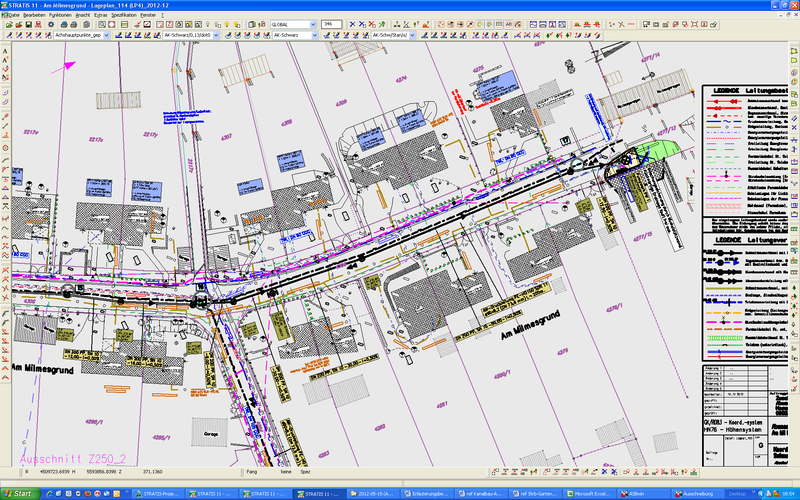Click the zoom window magnifier icon
Image resolution: width=800 pixels, height=500 pixels.
tap(102, 24)
